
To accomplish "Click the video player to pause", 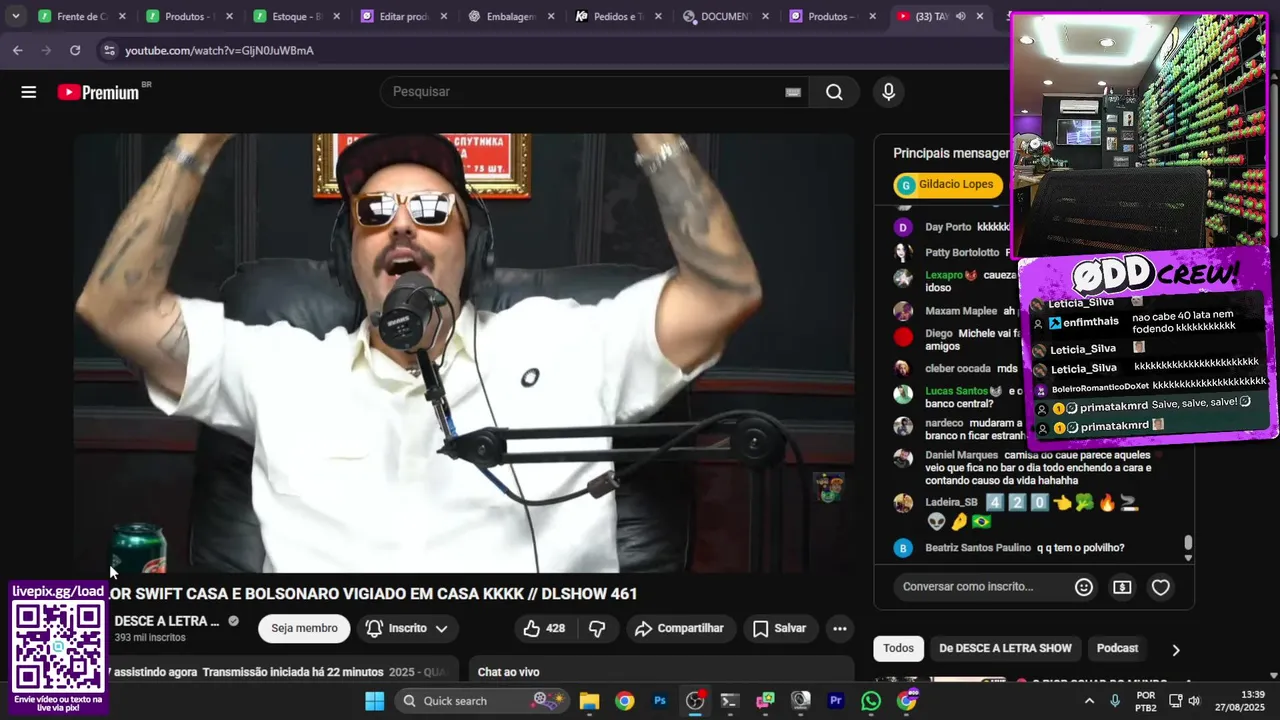I will tap(463, 352).
